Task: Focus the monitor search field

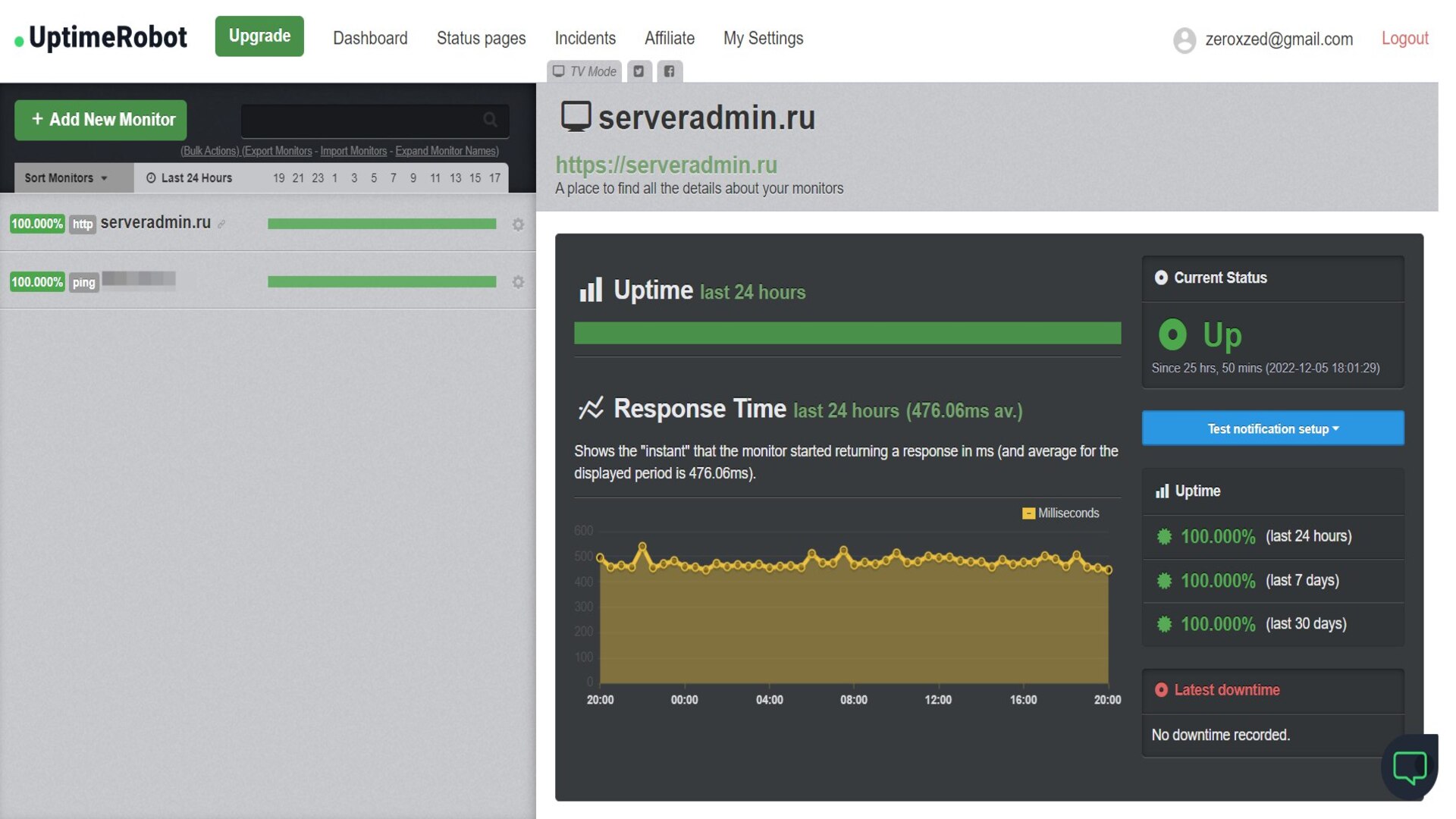Action: point(375,120)
